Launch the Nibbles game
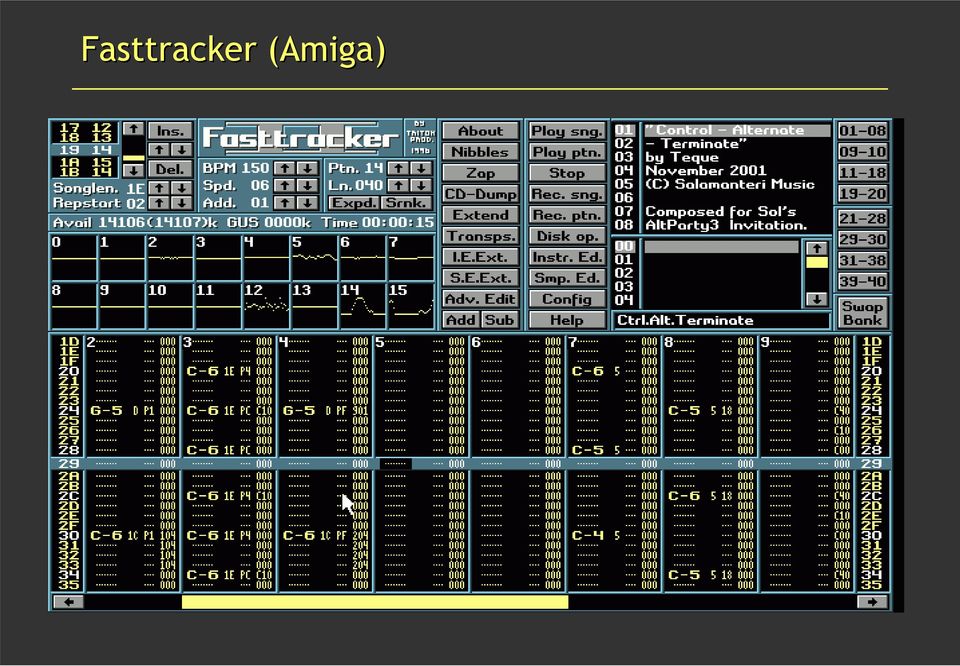This screenshot has height=666, width=960. (481, 152)
